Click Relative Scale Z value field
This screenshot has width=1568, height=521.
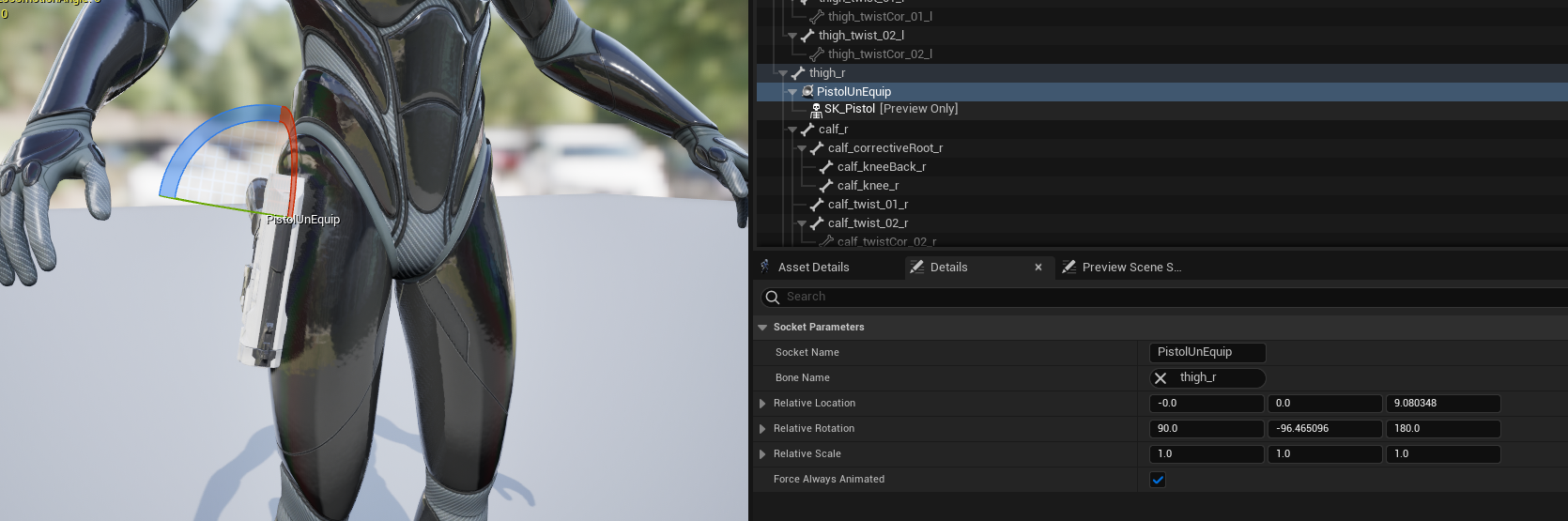click(x=1443, y=453)
